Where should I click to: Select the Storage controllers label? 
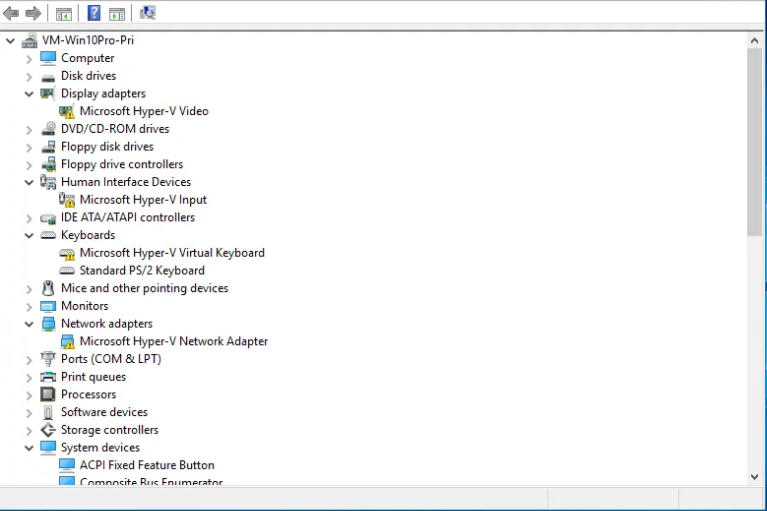click(x=110, y=430)
